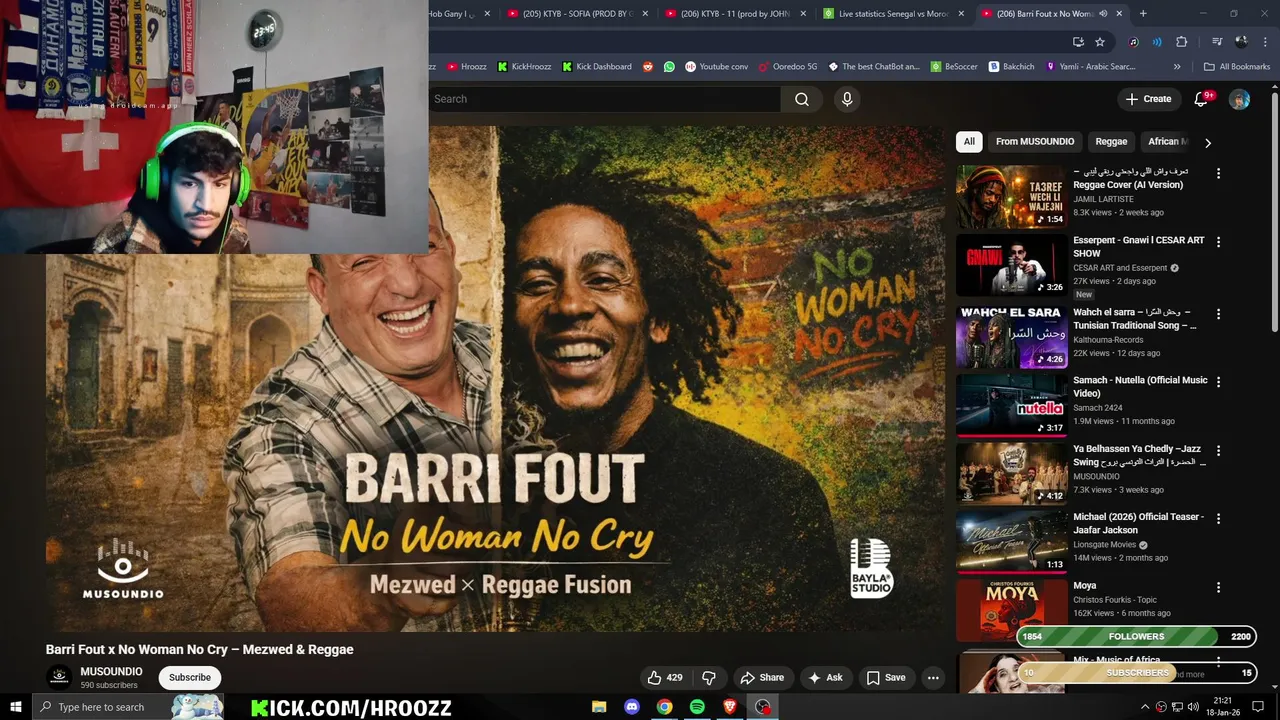Screen dimensions: 1280x720
Task: Select the Reggae filter chip
Action: point(1111,142)
